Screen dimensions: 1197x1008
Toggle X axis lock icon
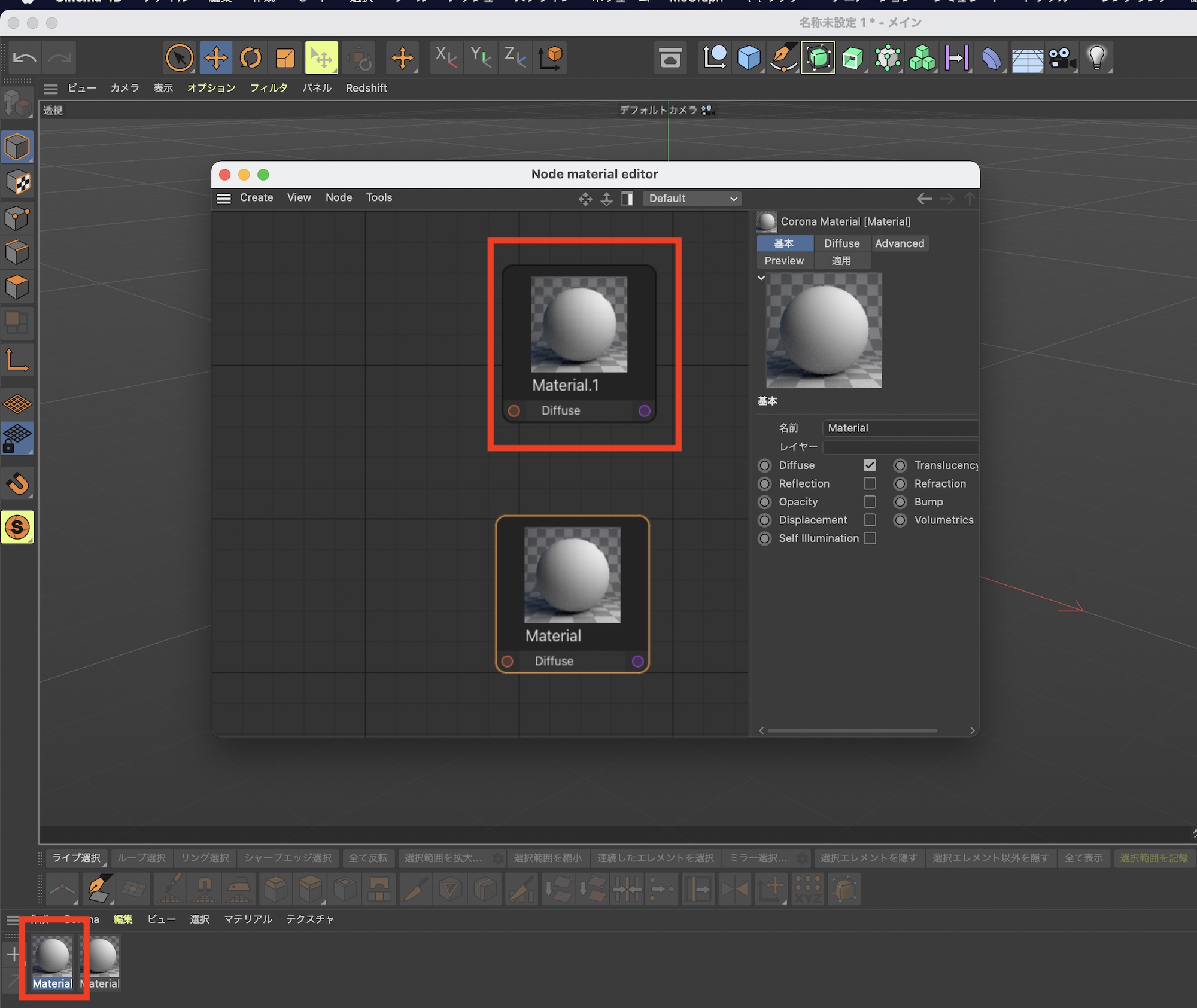point(446,58)
